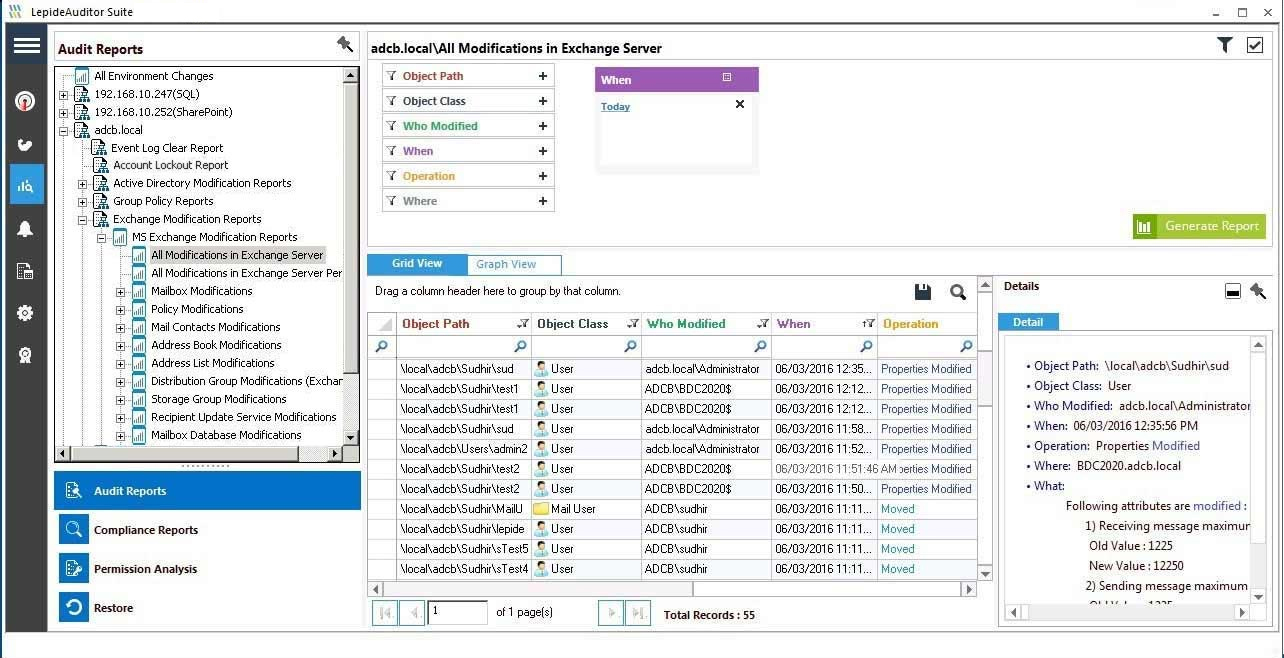Add an Object Path filter with the plus
The image size is (1284, 658).
(543, 76)
